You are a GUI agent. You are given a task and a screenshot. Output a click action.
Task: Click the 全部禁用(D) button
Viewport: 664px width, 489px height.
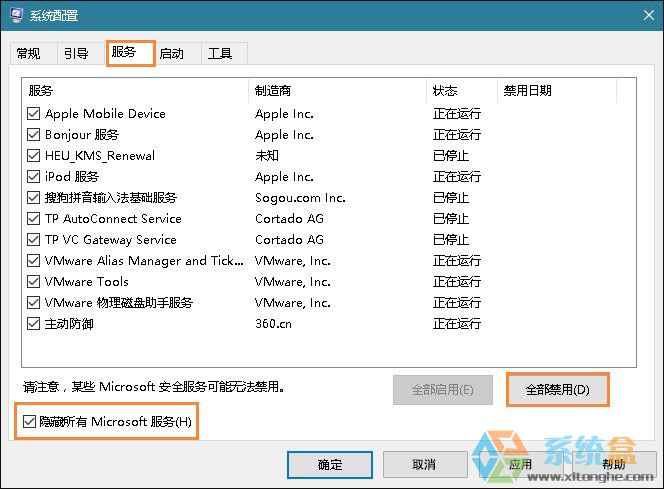[558, 390]
